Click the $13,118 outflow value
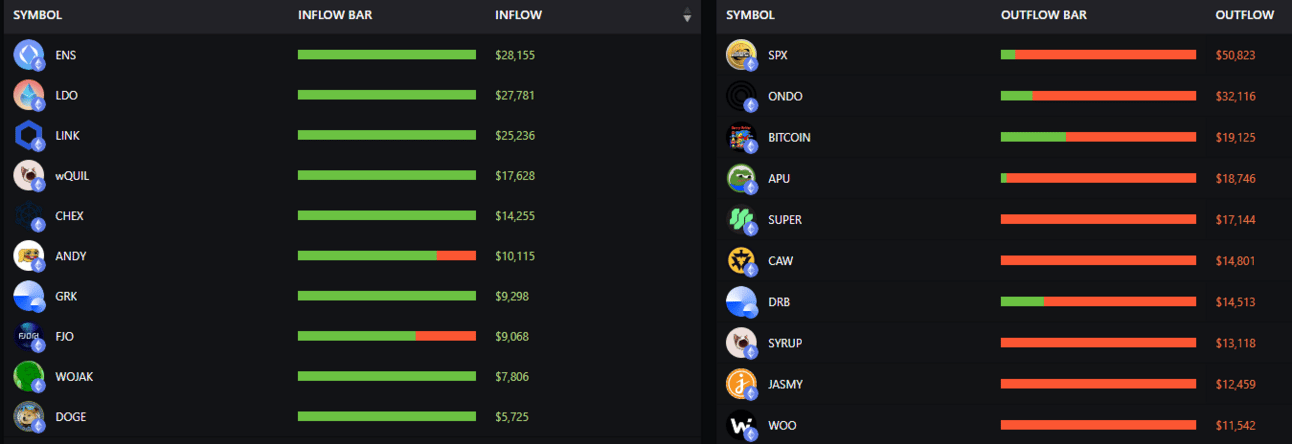The height and width of the screenshot is (444, 1292). click(1236, 343)
